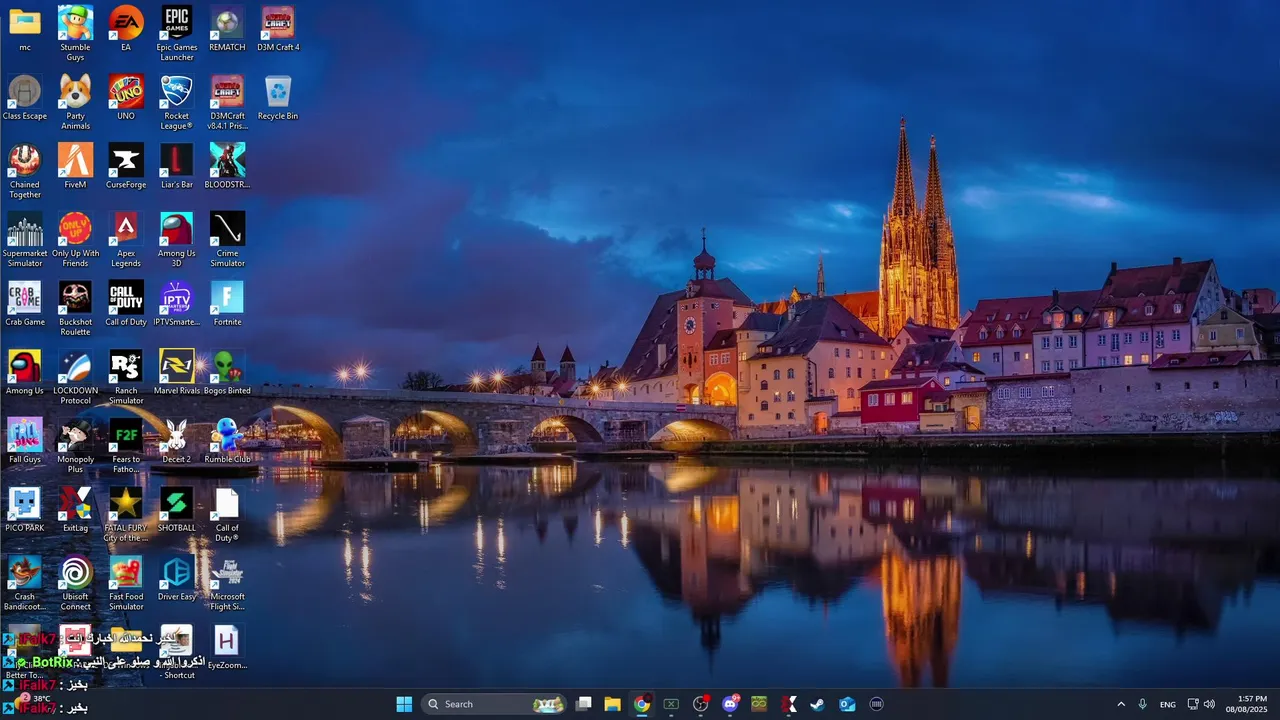This screenshot has width=1280, height=720.
Task: Open ExitLag shortcut
Action: click(x=75, y=510)
